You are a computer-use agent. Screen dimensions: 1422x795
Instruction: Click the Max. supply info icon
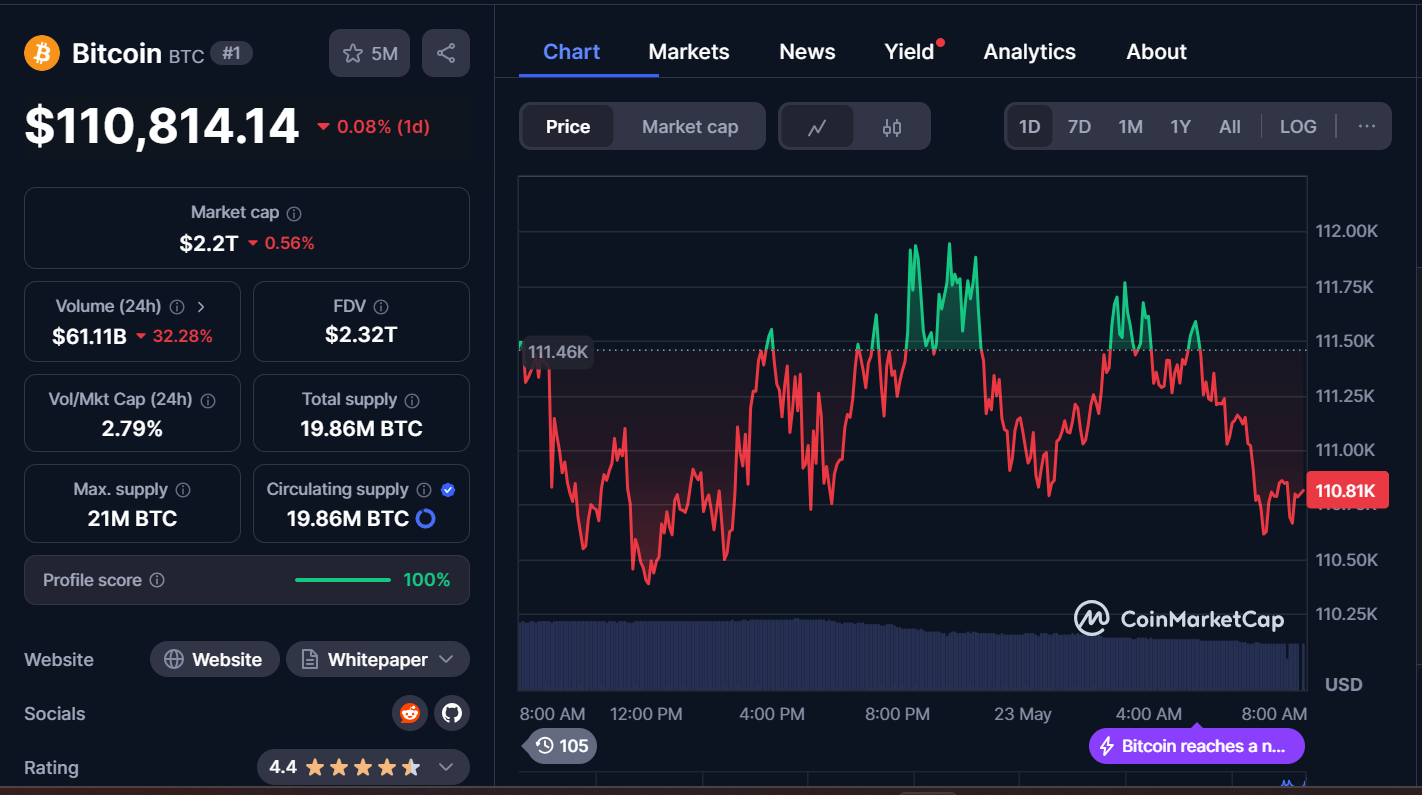(183, 490)
